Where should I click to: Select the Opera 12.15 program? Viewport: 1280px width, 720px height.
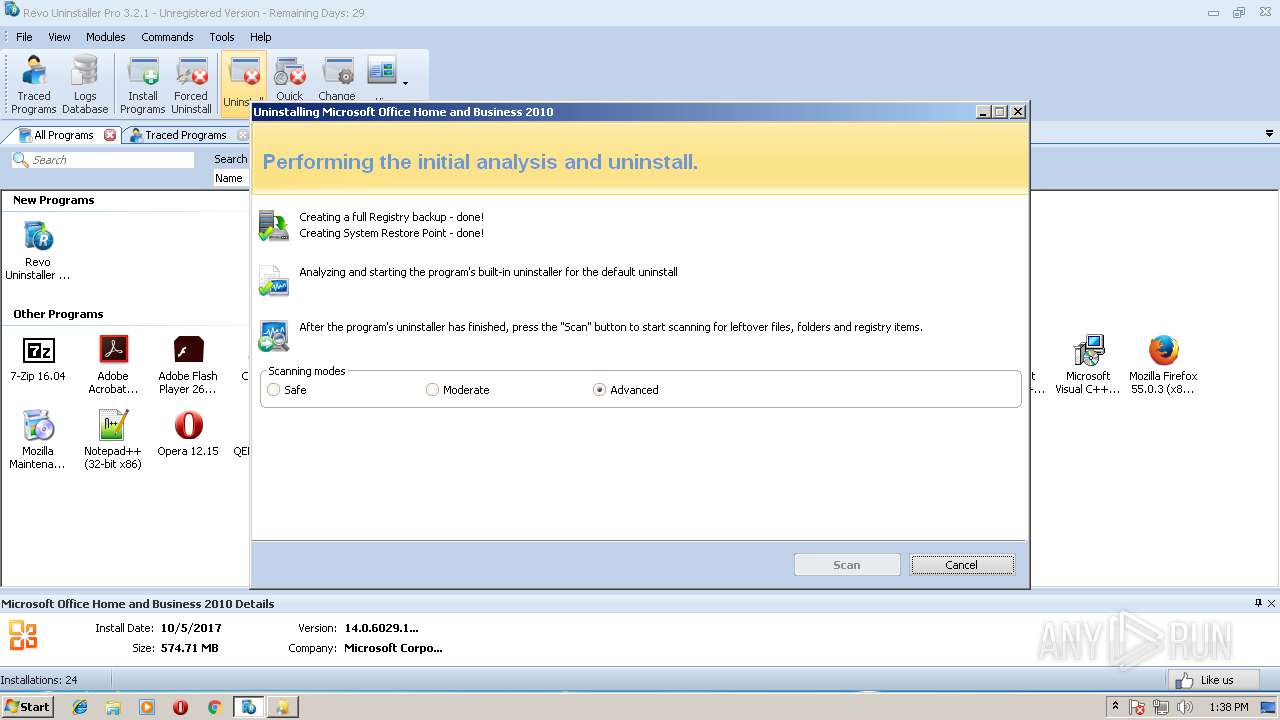[188, 433]
